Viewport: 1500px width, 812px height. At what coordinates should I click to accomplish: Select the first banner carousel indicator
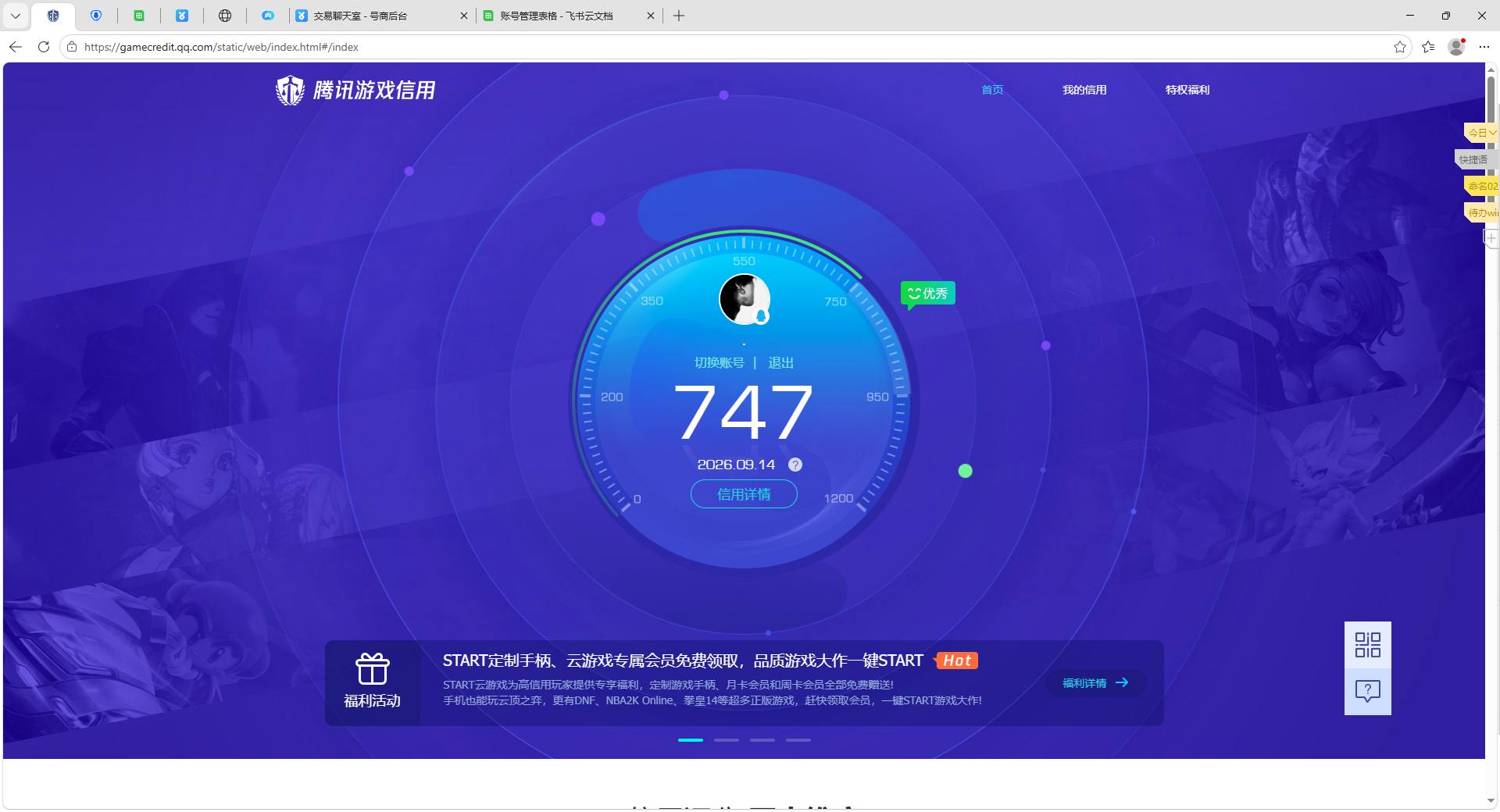691,739
